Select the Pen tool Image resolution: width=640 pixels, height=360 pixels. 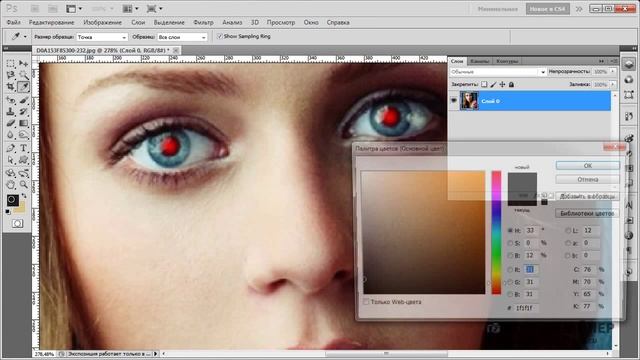click(11, 148)
